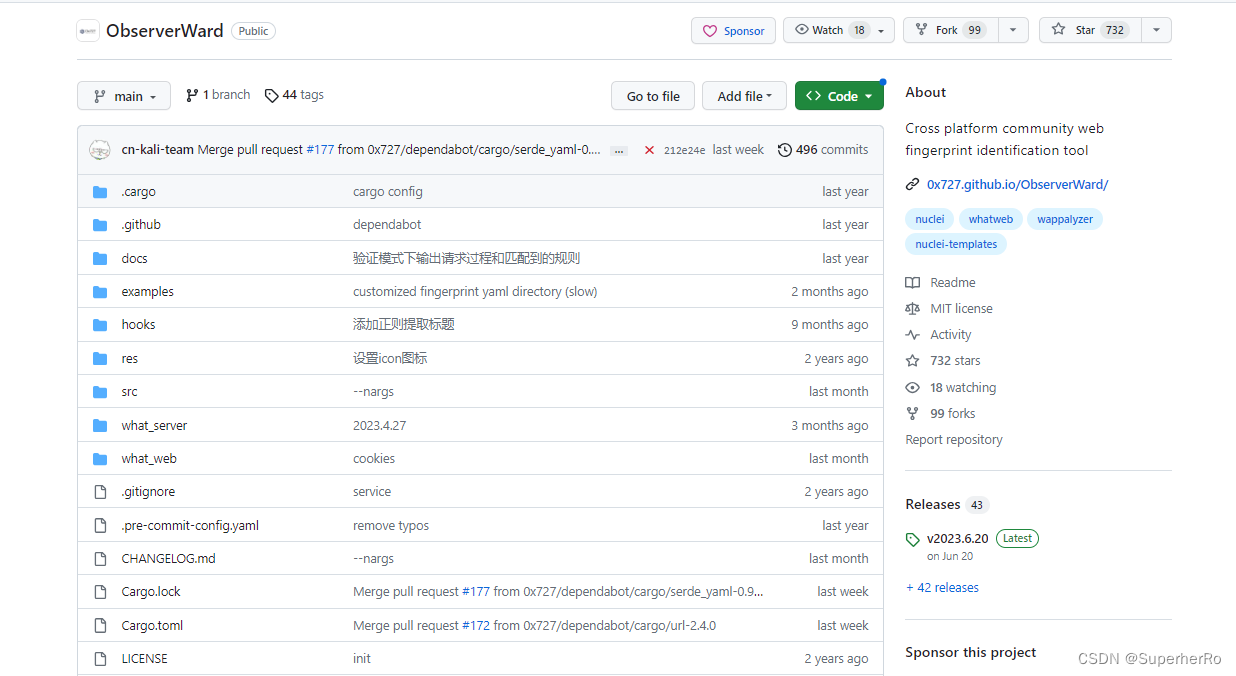1236x676 pixels.
Task: Open the Readme via the book icon
Action: pyautogui.click(x=912, y=282)
